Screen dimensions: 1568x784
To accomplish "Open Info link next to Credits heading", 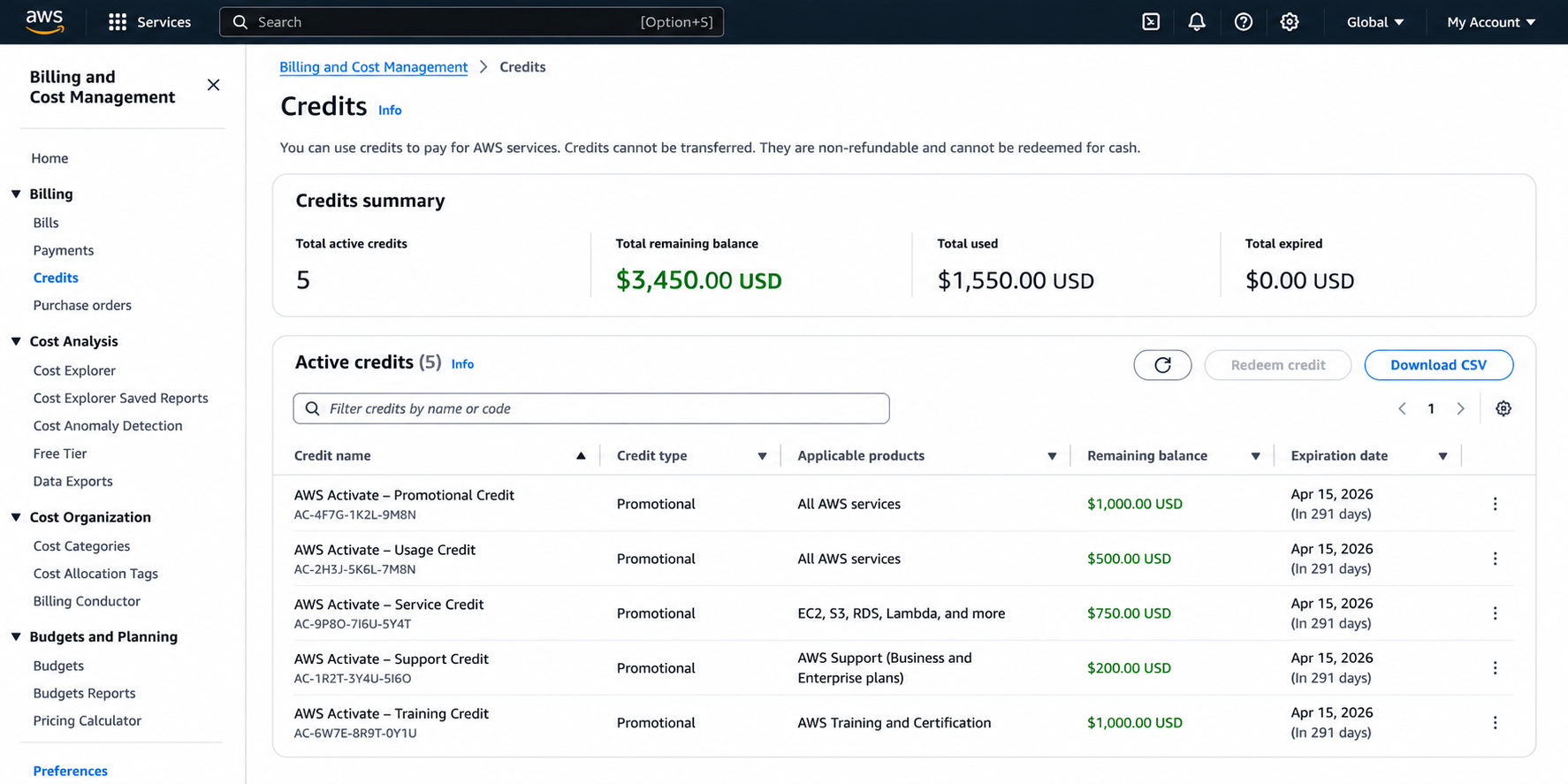I will coord(390,110).
